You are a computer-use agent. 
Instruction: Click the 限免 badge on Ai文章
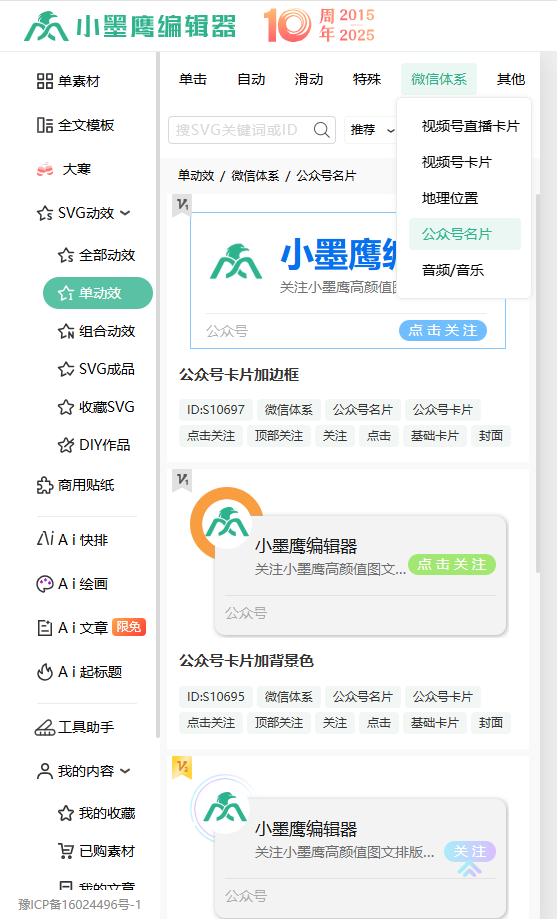click(128, 627)
